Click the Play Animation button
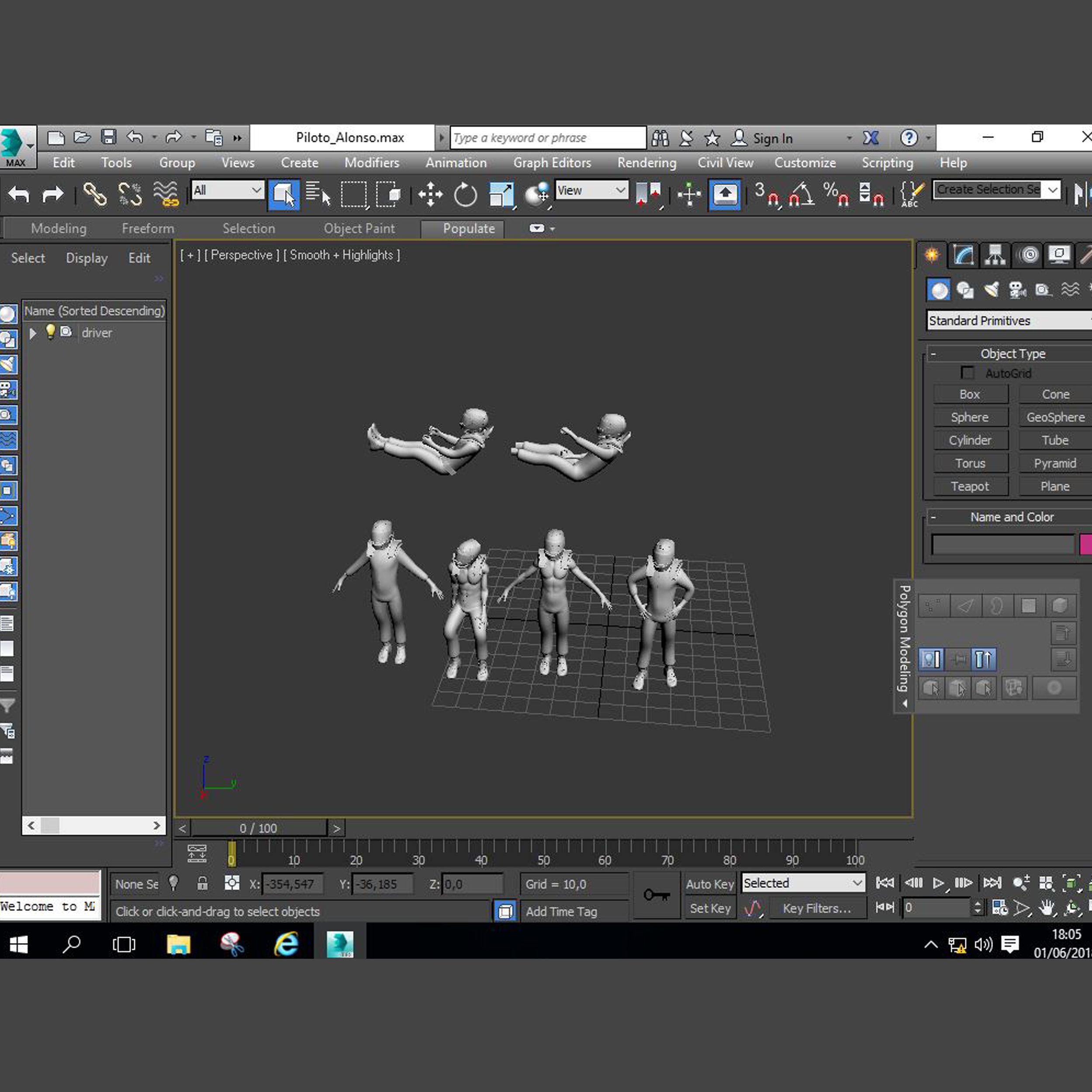 938,883
